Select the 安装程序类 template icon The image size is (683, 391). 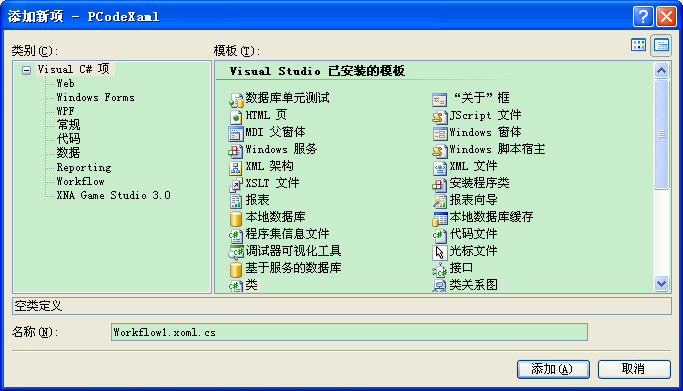tap(440, 185)
